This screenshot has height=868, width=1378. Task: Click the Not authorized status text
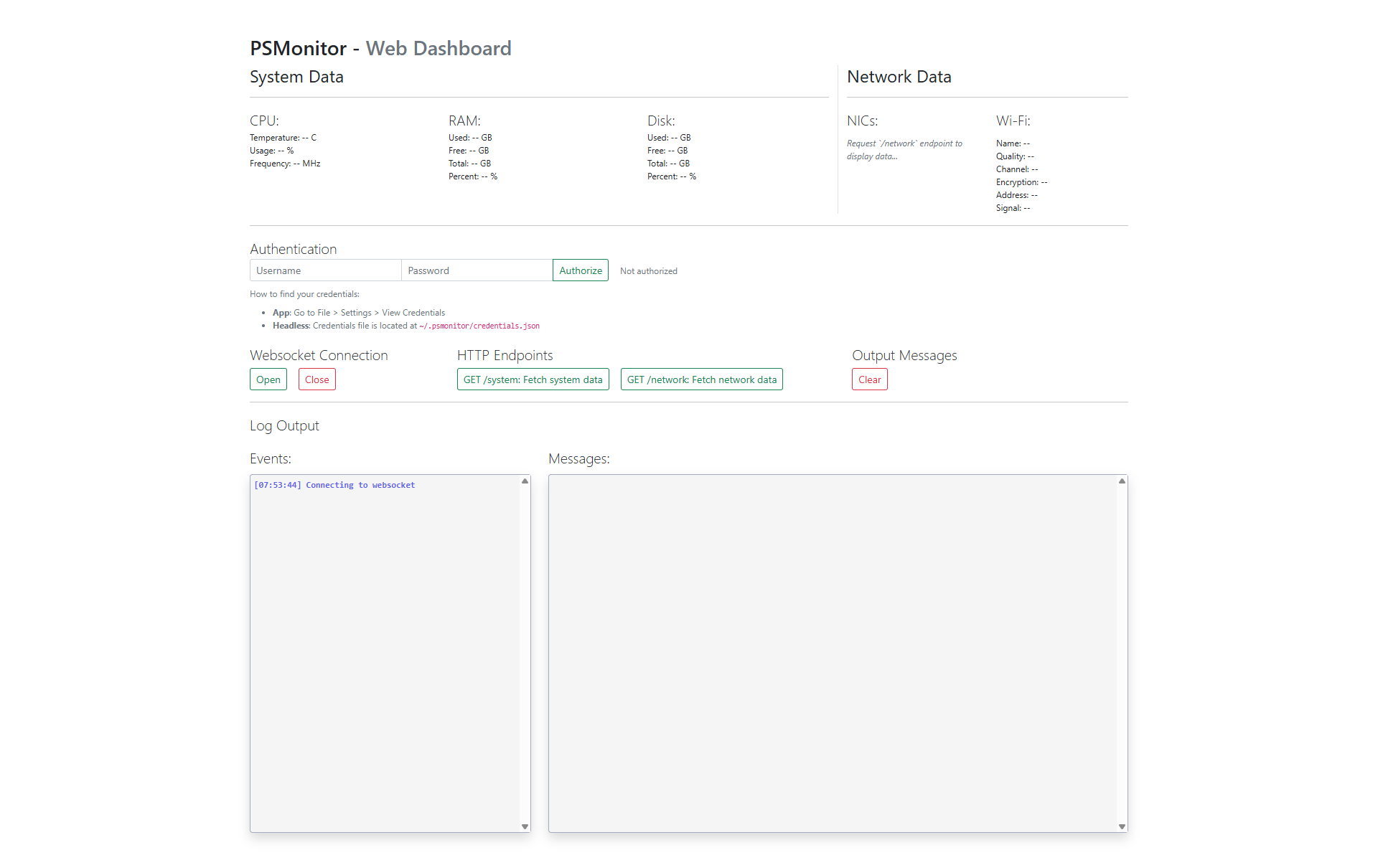click(x=648, y=270)
